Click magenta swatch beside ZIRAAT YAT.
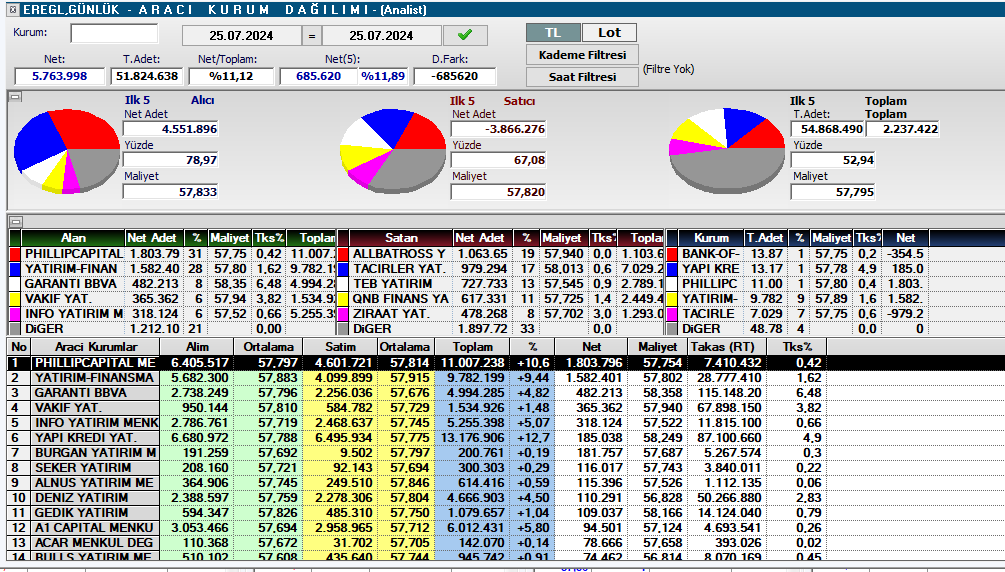Image resolution: width=1005 pixels, height=572 pixels. (343, 314)
